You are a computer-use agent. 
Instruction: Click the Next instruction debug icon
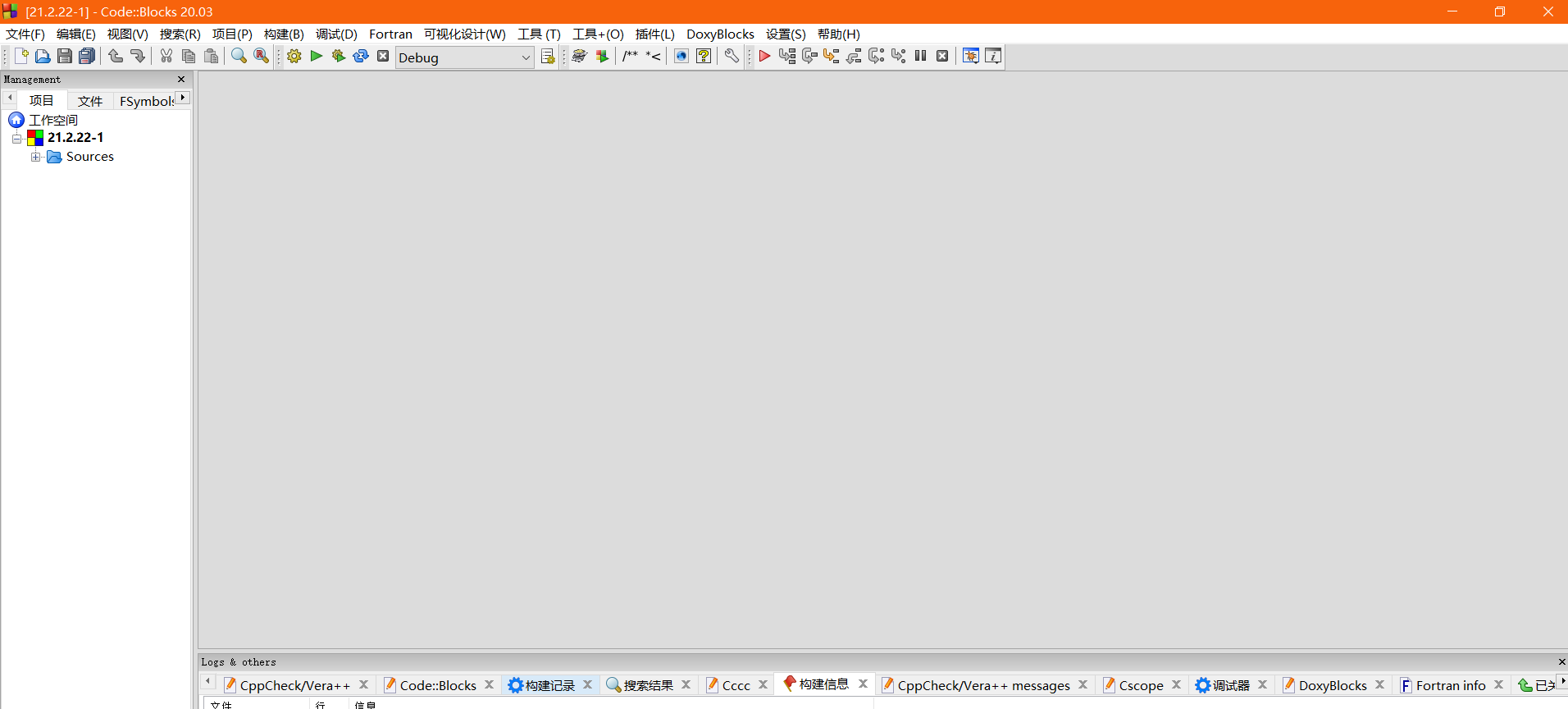[x=876, y=56]
